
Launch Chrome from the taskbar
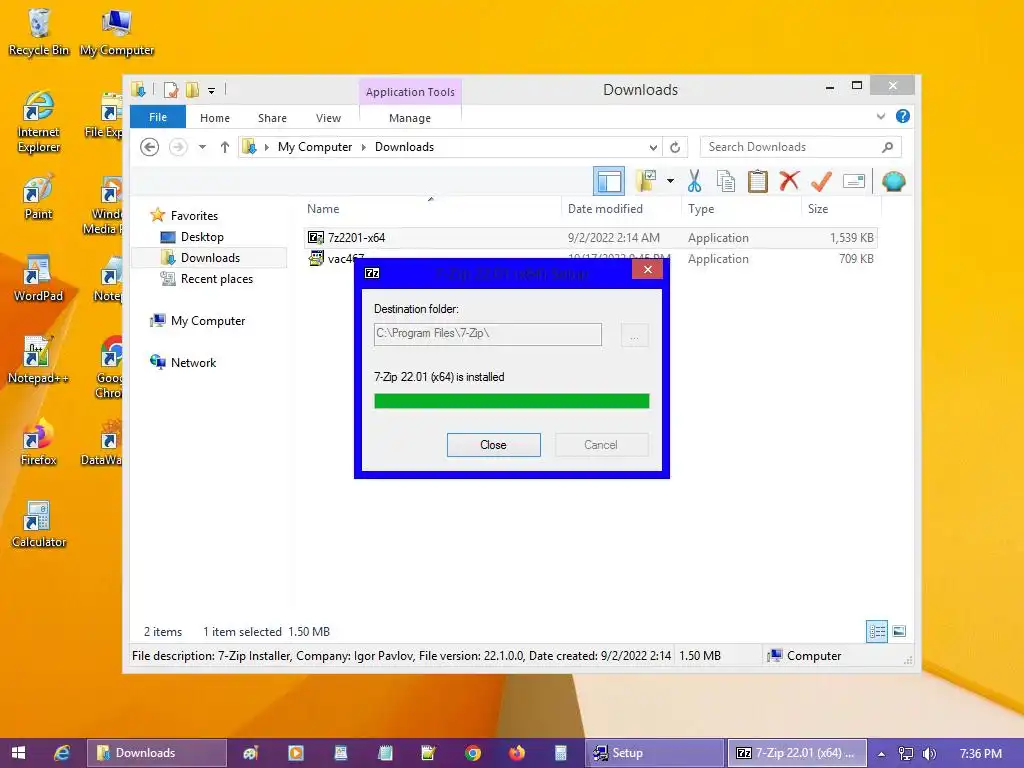point(473,753)
